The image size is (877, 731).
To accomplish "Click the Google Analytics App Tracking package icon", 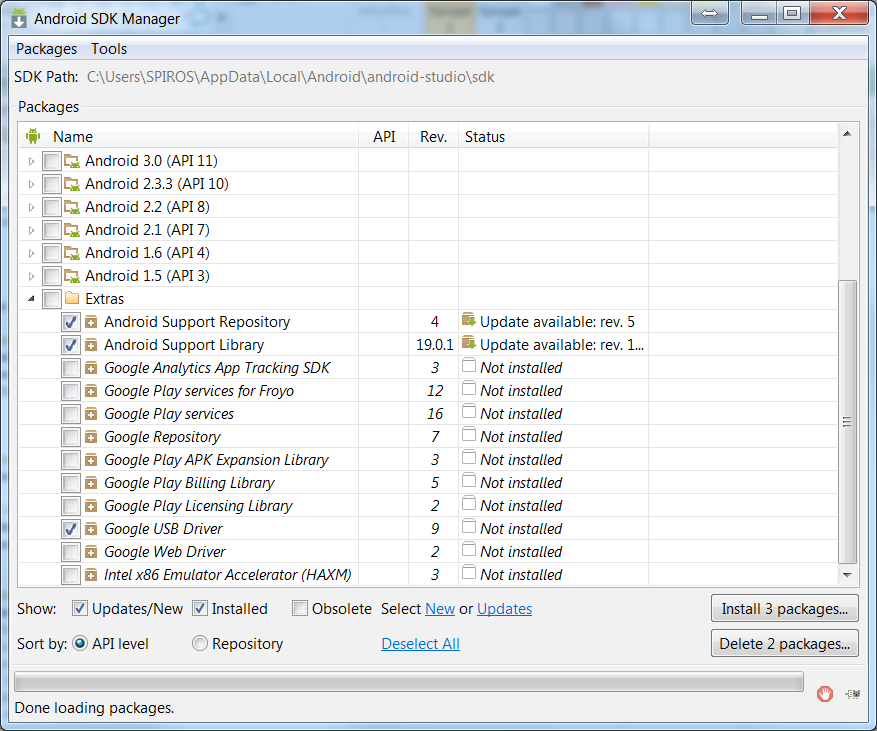I will pyautogui.click(x=91, y=368).
